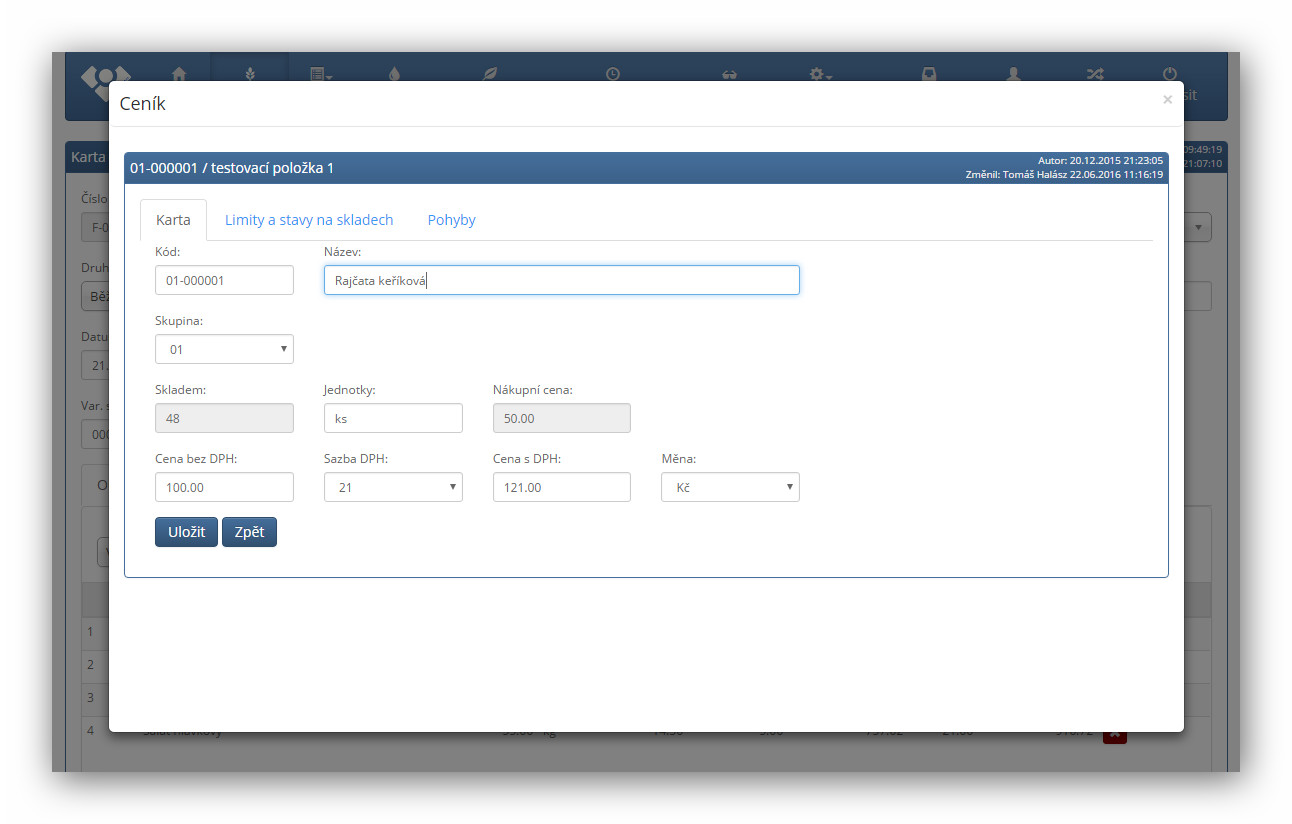
Task: Open the user profile icon
Action: click(x=1013, y=74)
